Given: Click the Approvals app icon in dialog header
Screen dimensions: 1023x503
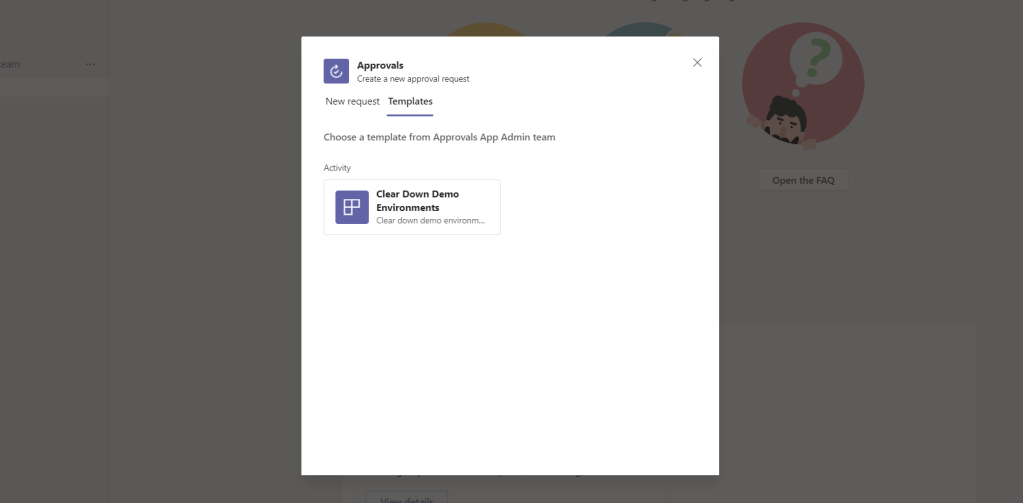Looking at the screenshot, I should tap(336, 71).
